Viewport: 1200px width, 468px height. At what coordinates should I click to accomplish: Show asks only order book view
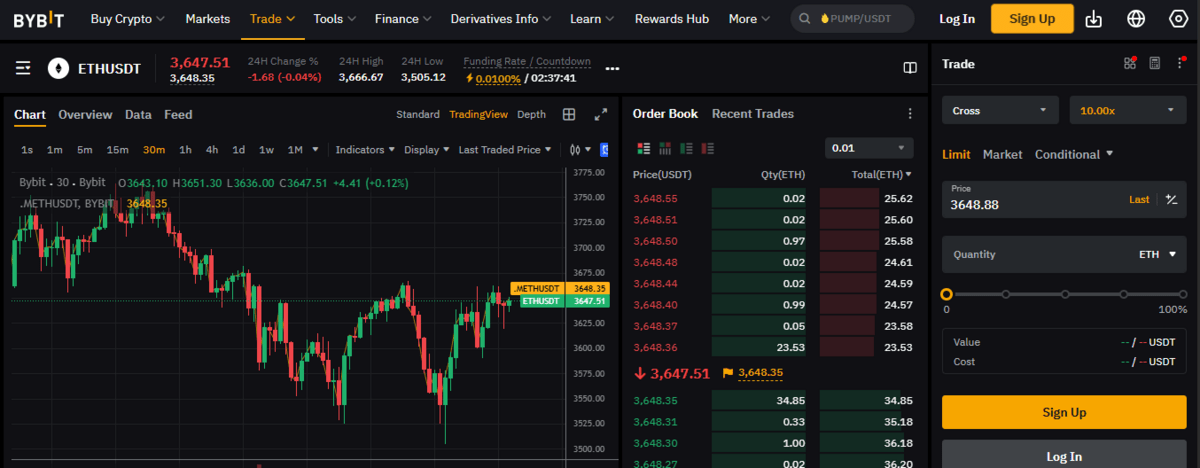[x=709, y=149]
